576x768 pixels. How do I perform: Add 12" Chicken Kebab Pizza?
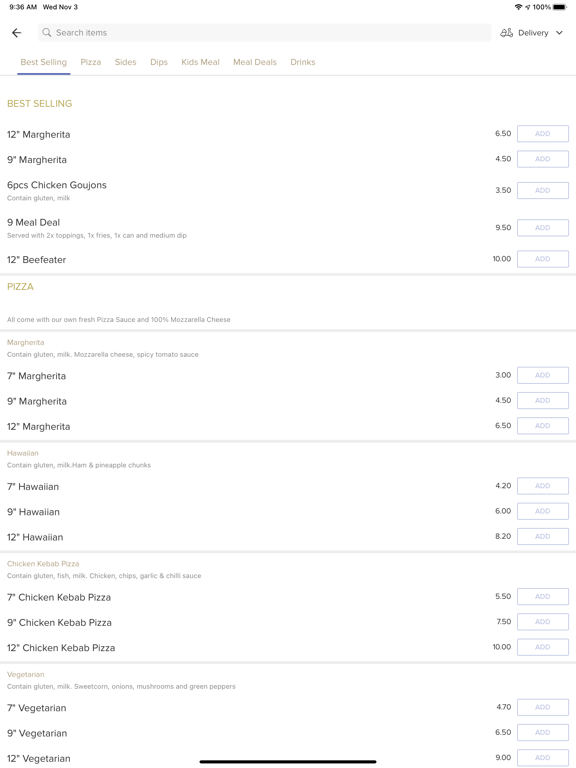[543, 647]
